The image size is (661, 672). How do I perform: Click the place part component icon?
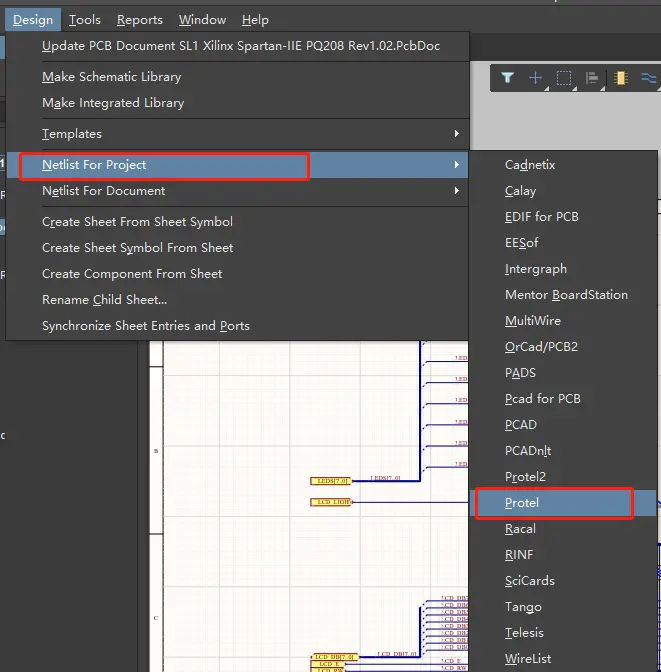(x=620, y=78)
